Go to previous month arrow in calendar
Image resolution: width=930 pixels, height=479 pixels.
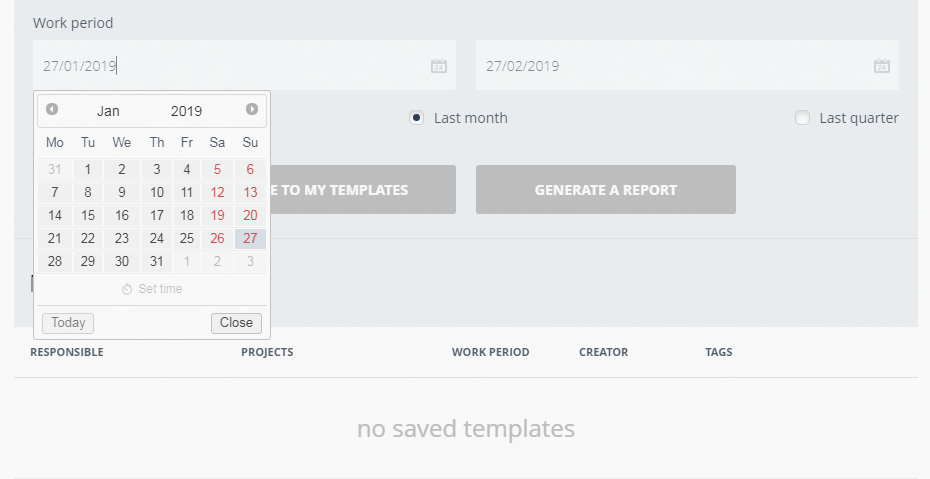coord(52,109)
